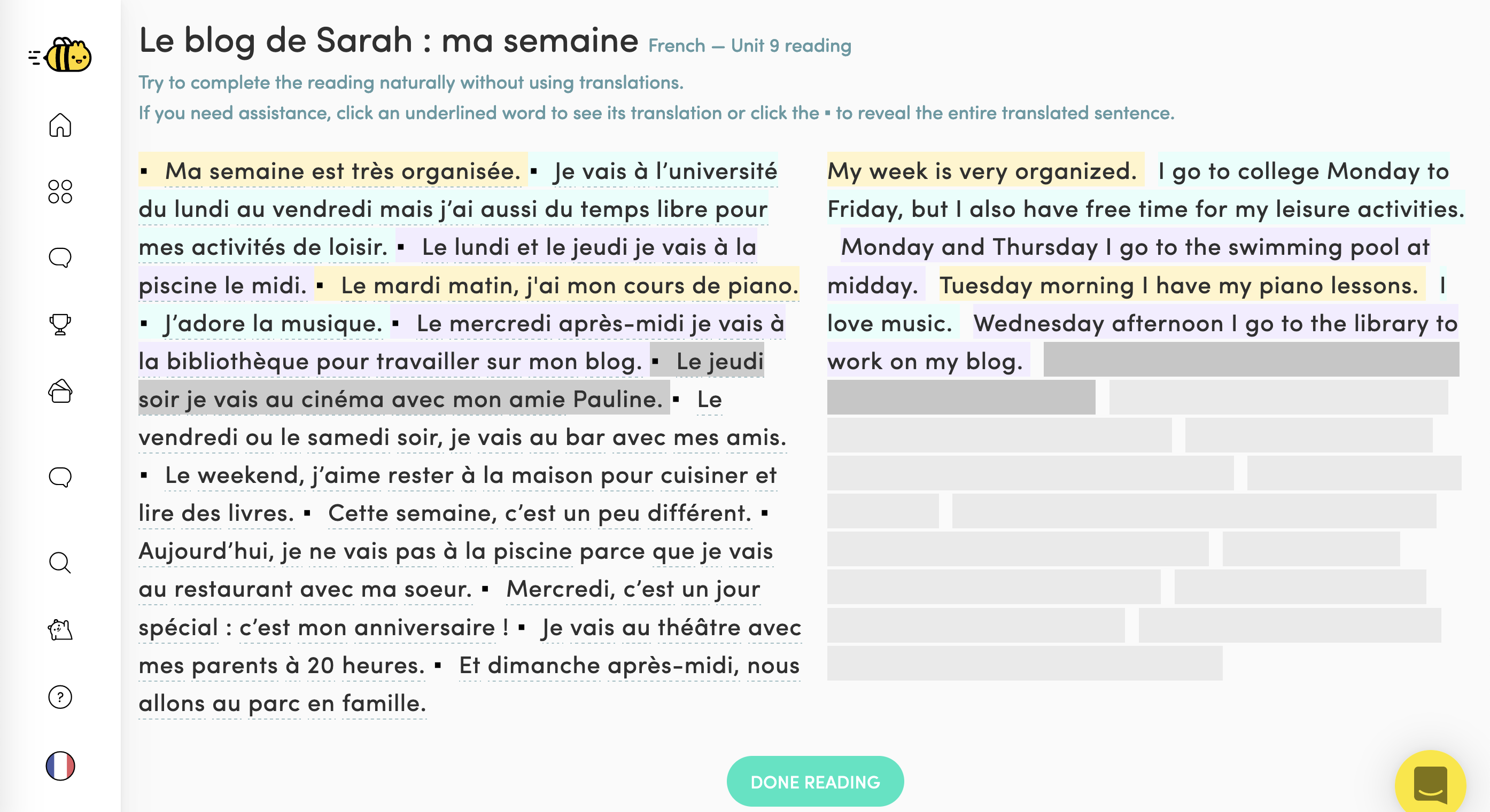Click the French flag language icon
Image resolution: width=1490 pixels, height=812 pixels.
click(x=60, y=766)
